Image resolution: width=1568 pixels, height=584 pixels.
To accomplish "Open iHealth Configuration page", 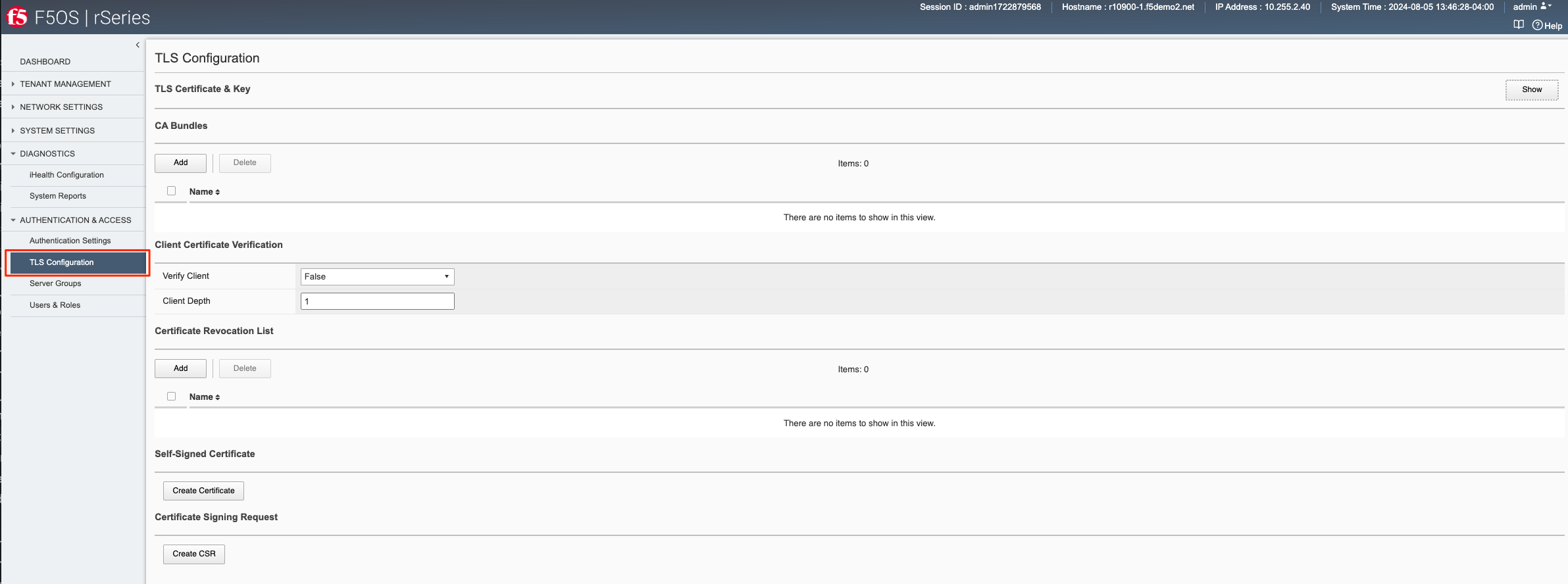I will pos(66,175).
